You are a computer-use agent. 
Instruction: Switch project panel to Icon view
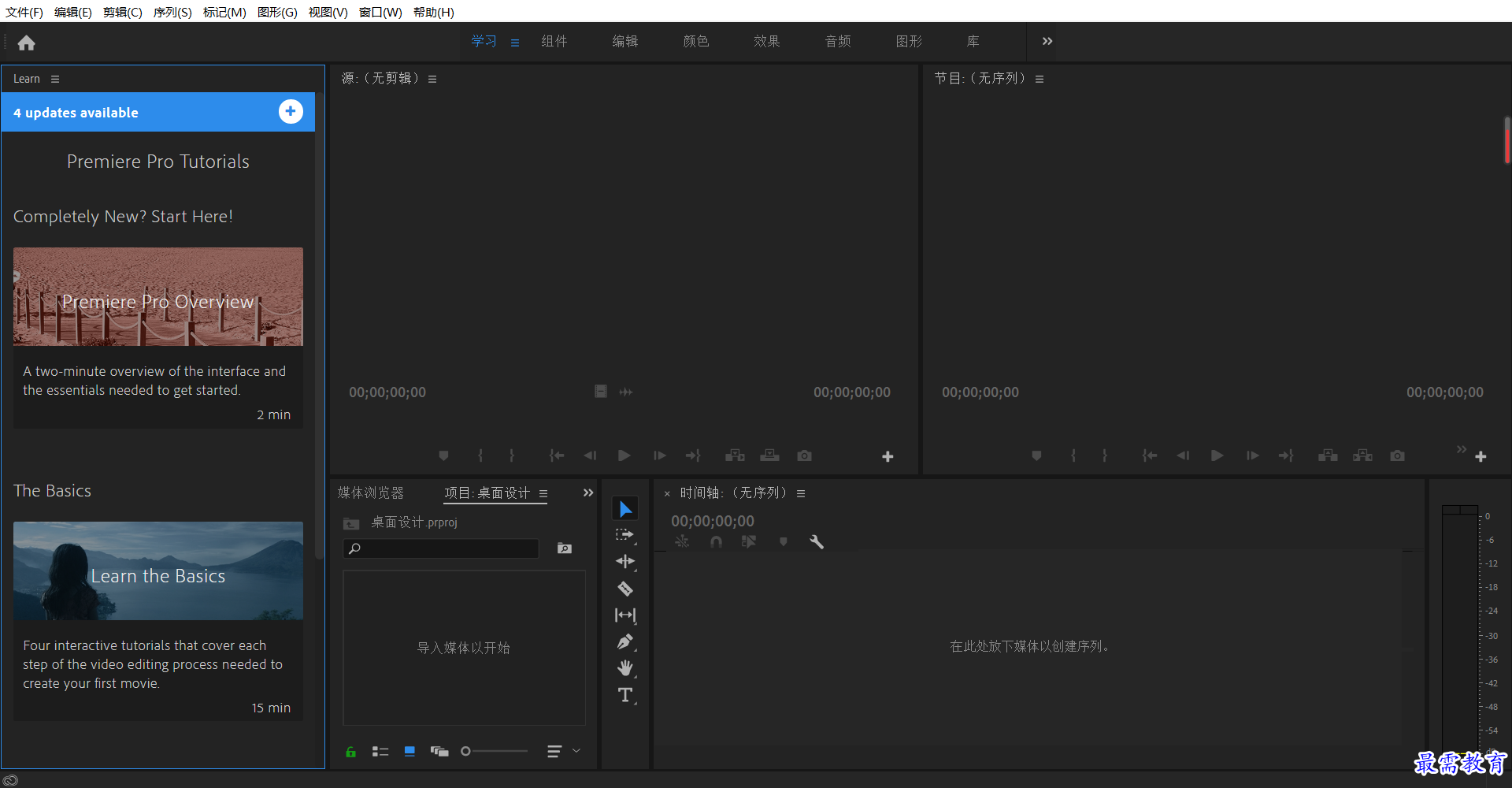click(409, 752)
